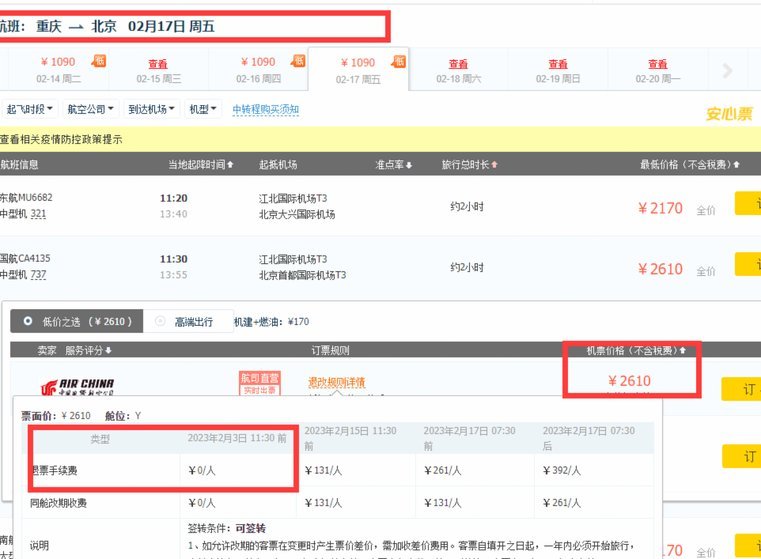Open 退改规则详情 link
This screenshot has width=761, height=559.
coord(336,383)
